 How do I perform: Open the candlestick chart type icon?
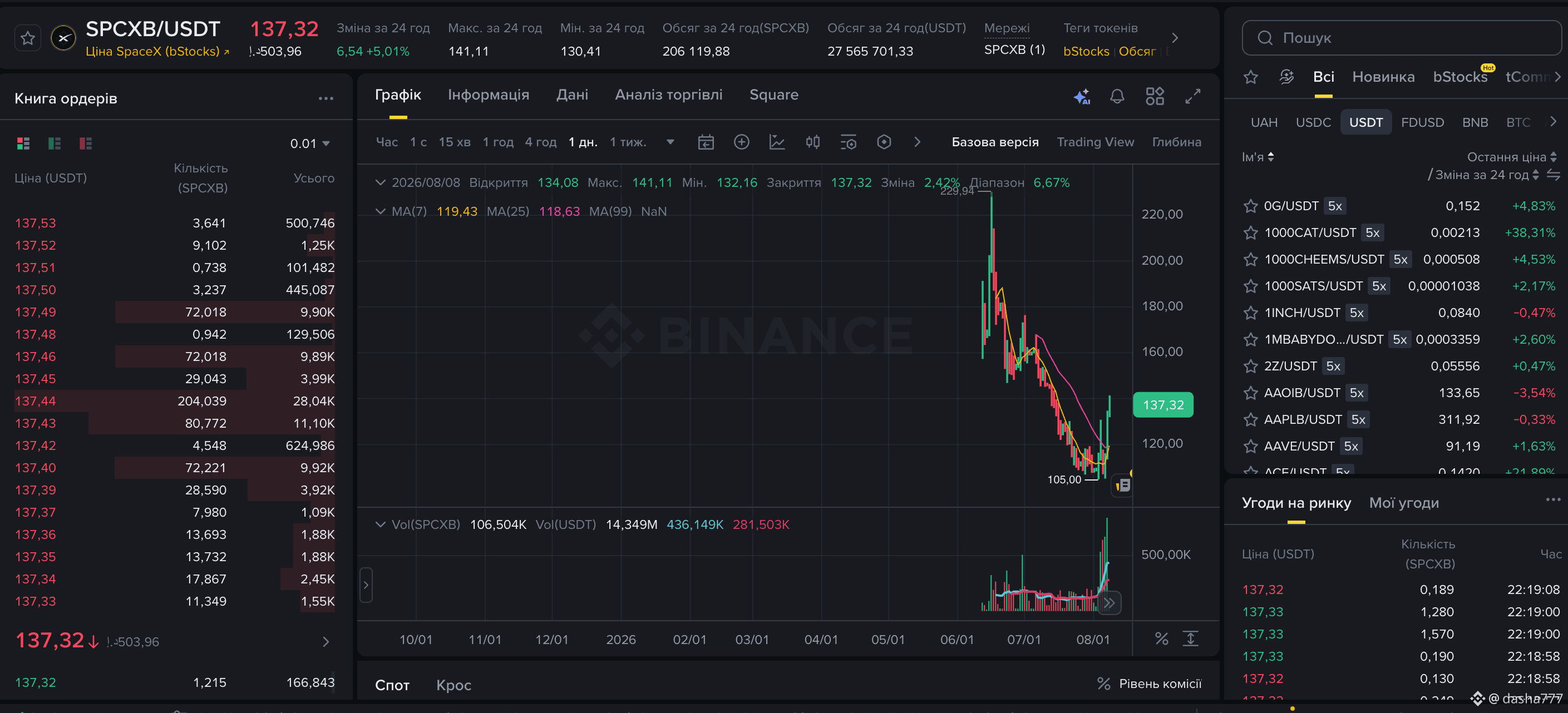pos(812,142)
